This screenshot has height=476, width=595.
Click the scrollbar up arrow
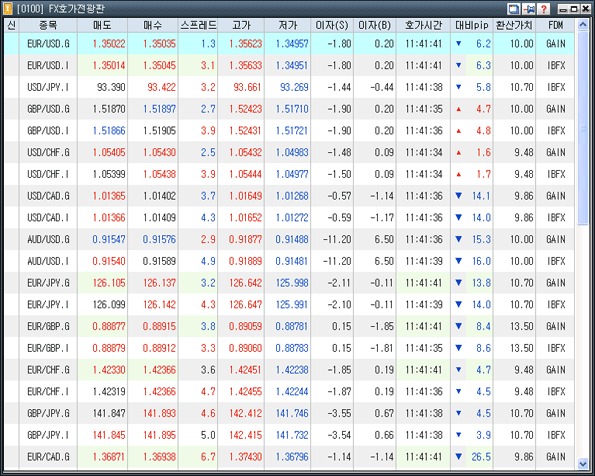coord(583,25)
